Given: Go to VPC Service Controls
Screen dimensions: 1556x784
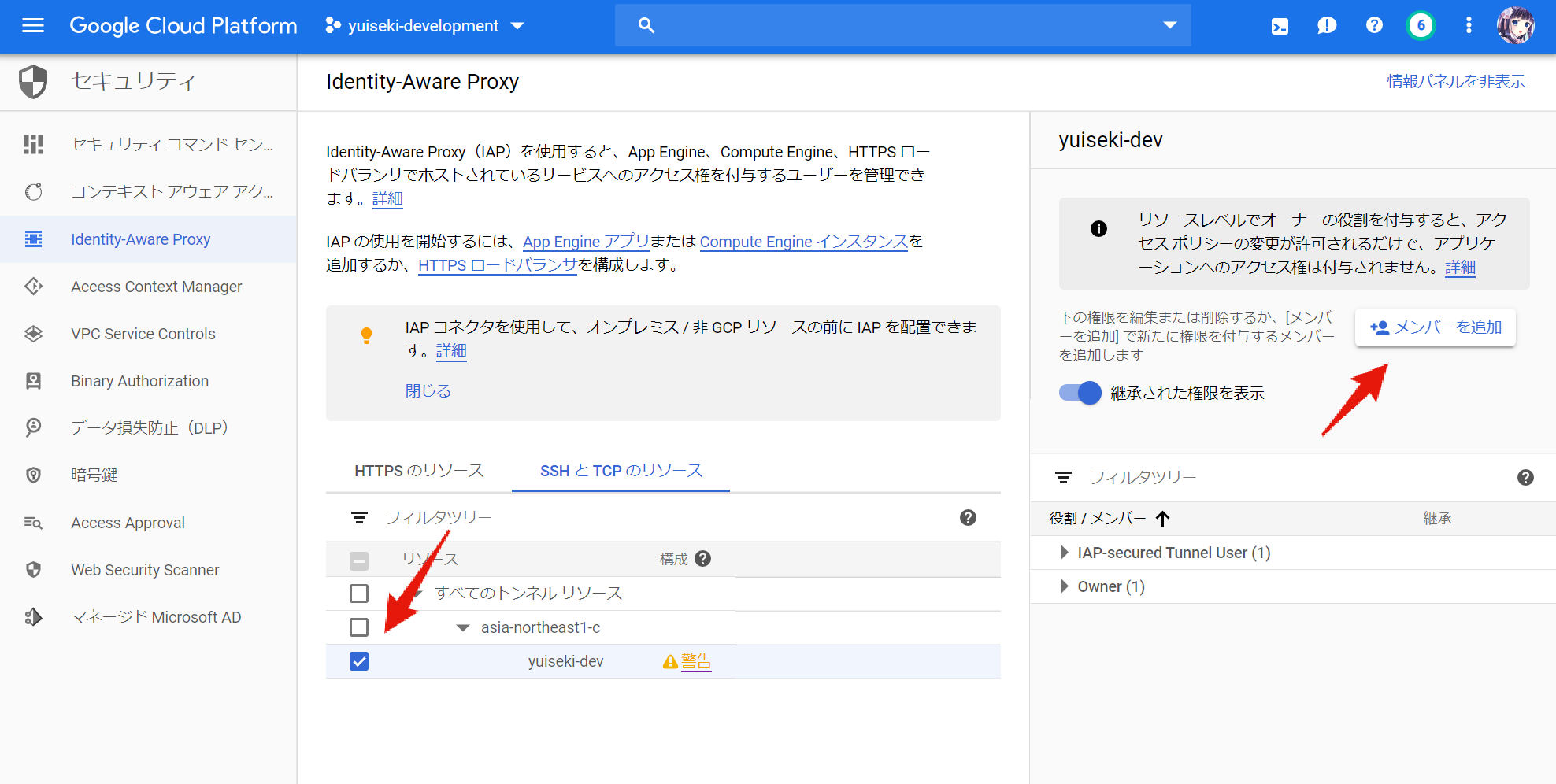Looking at the screenshot, I should click(149, 334).
